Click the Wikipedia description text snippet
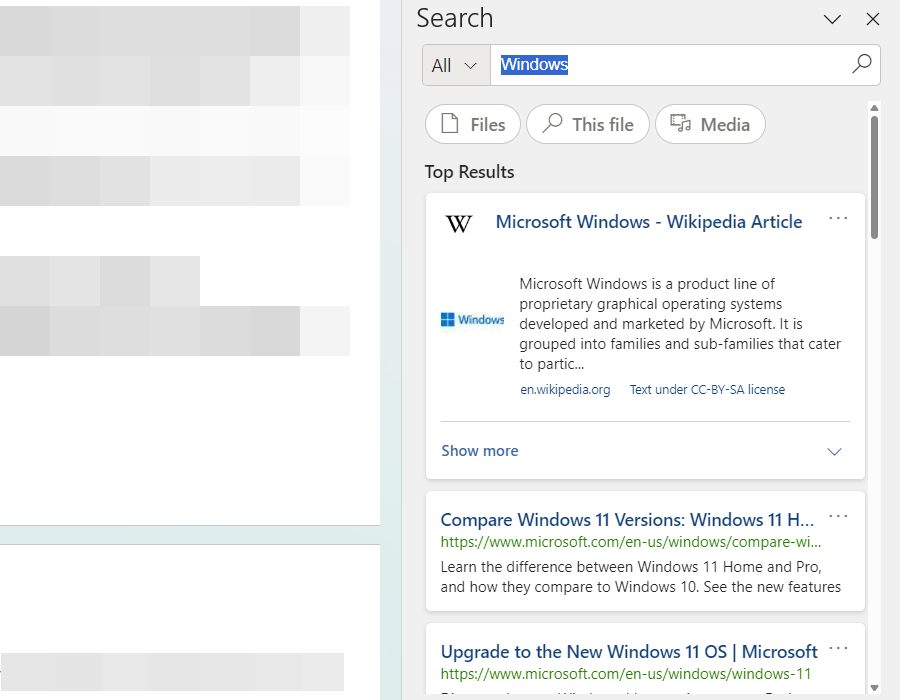900x700 pixels. [680, 324]
